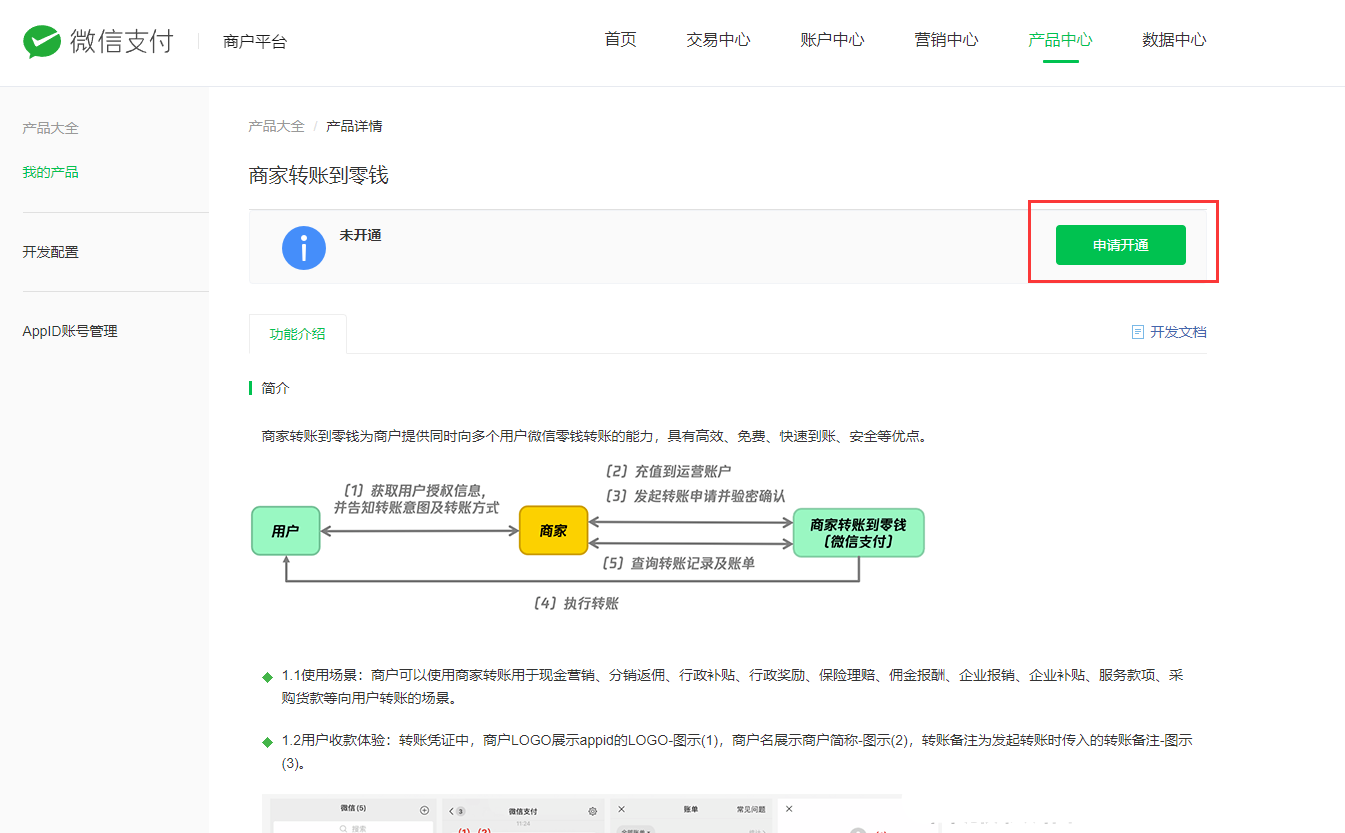Open 账户中心 in the top navigation
The width and height of the screenshot is (1345, 833).
coord(832,40)
